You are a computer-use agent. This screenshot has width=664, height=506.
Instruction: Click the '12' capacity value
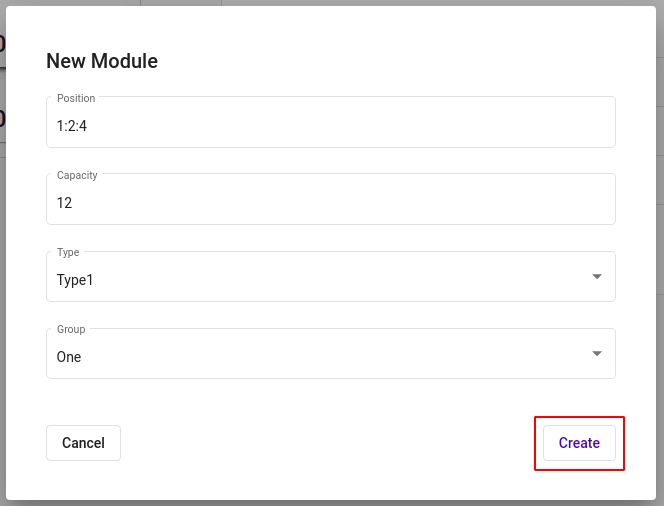point(64,203)
